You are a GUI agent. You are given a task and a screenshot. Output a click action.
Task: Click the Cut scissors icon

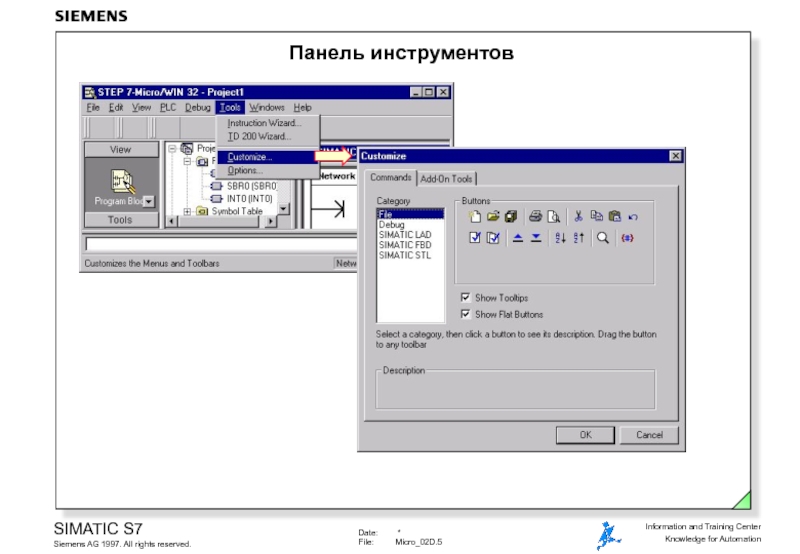578,217
